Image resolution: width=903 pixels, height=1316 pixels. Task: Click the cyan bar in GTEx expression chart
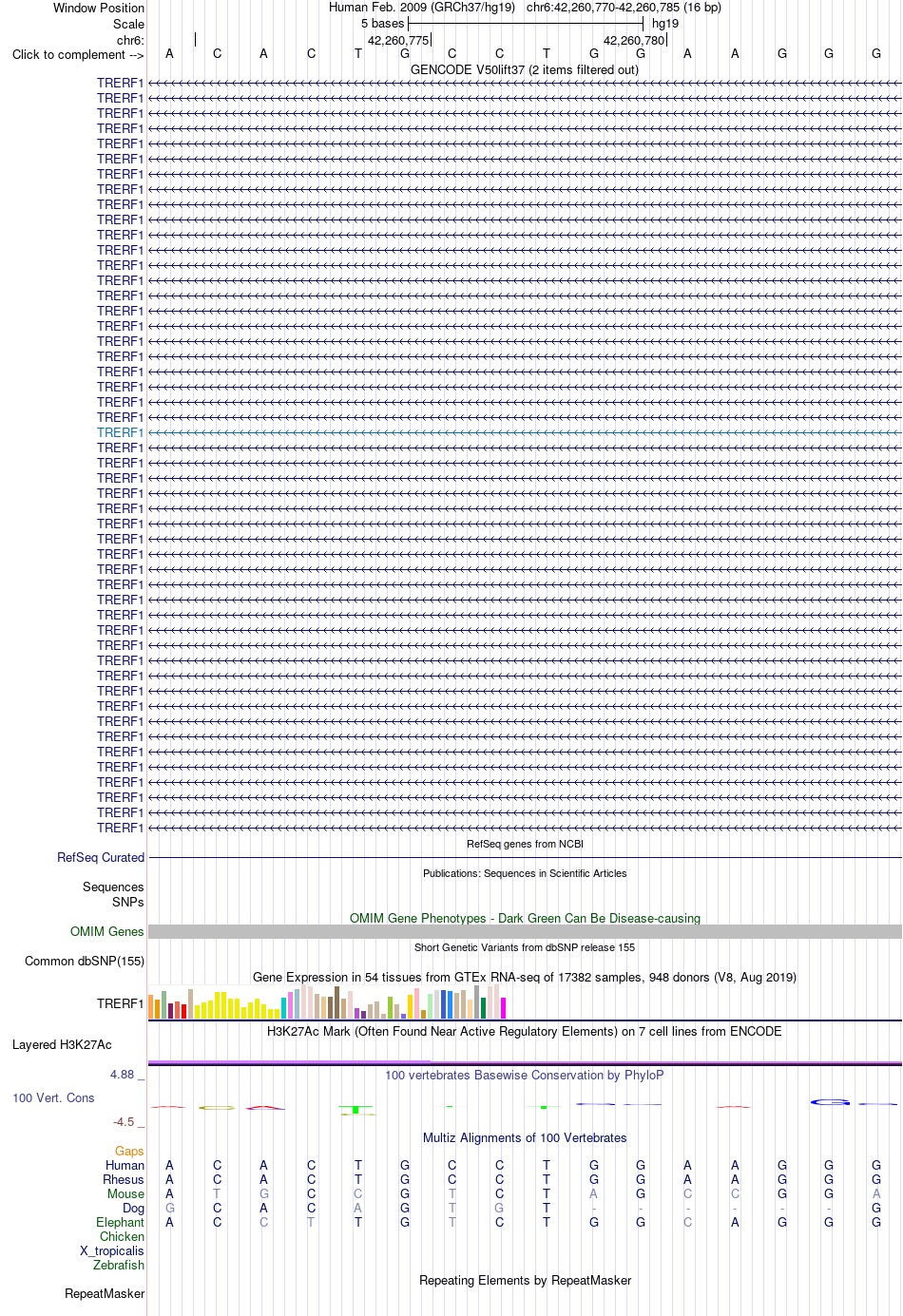click(284, 1008)
